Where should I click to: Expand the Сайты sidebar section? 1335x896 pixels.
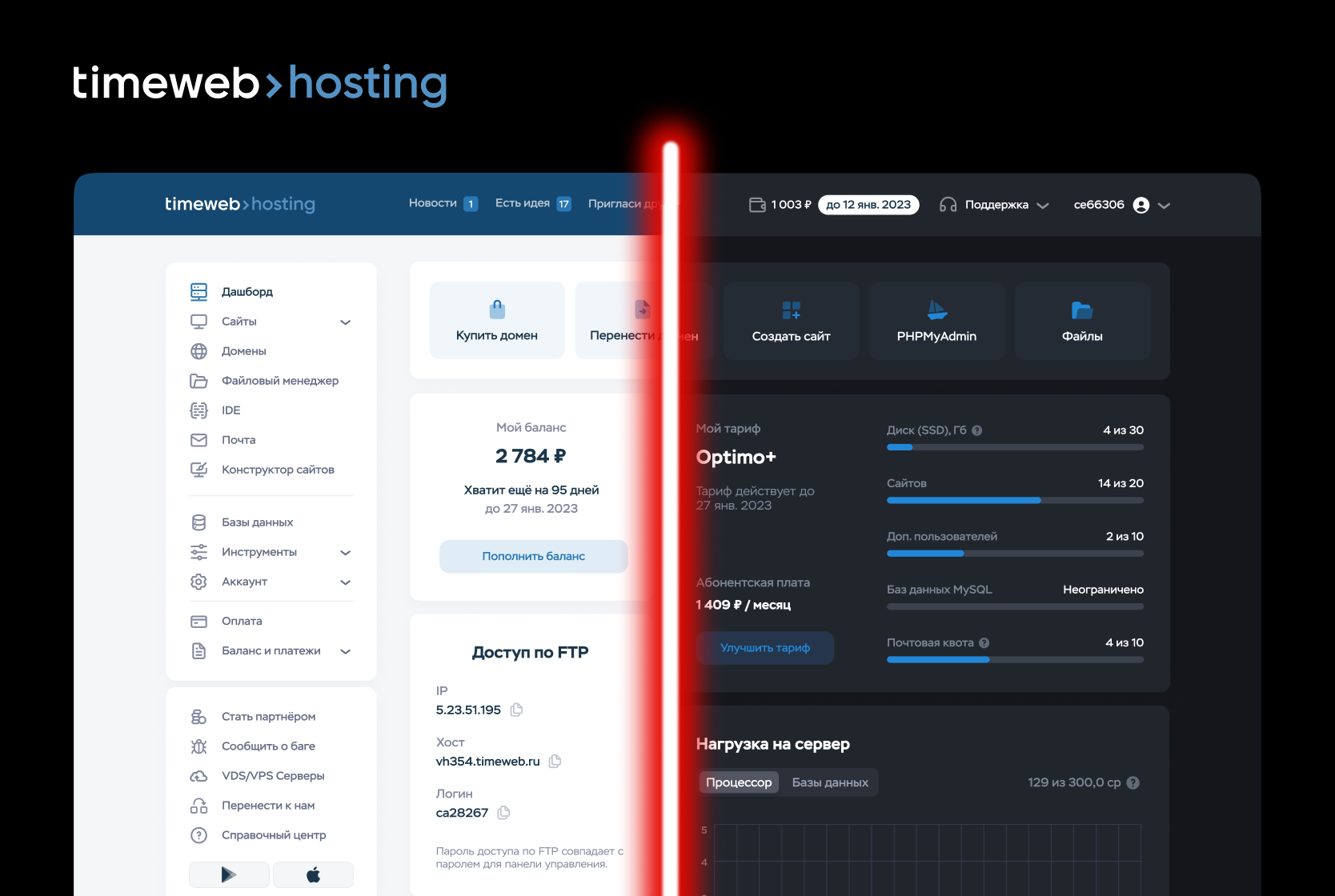[x=345, y=322]
